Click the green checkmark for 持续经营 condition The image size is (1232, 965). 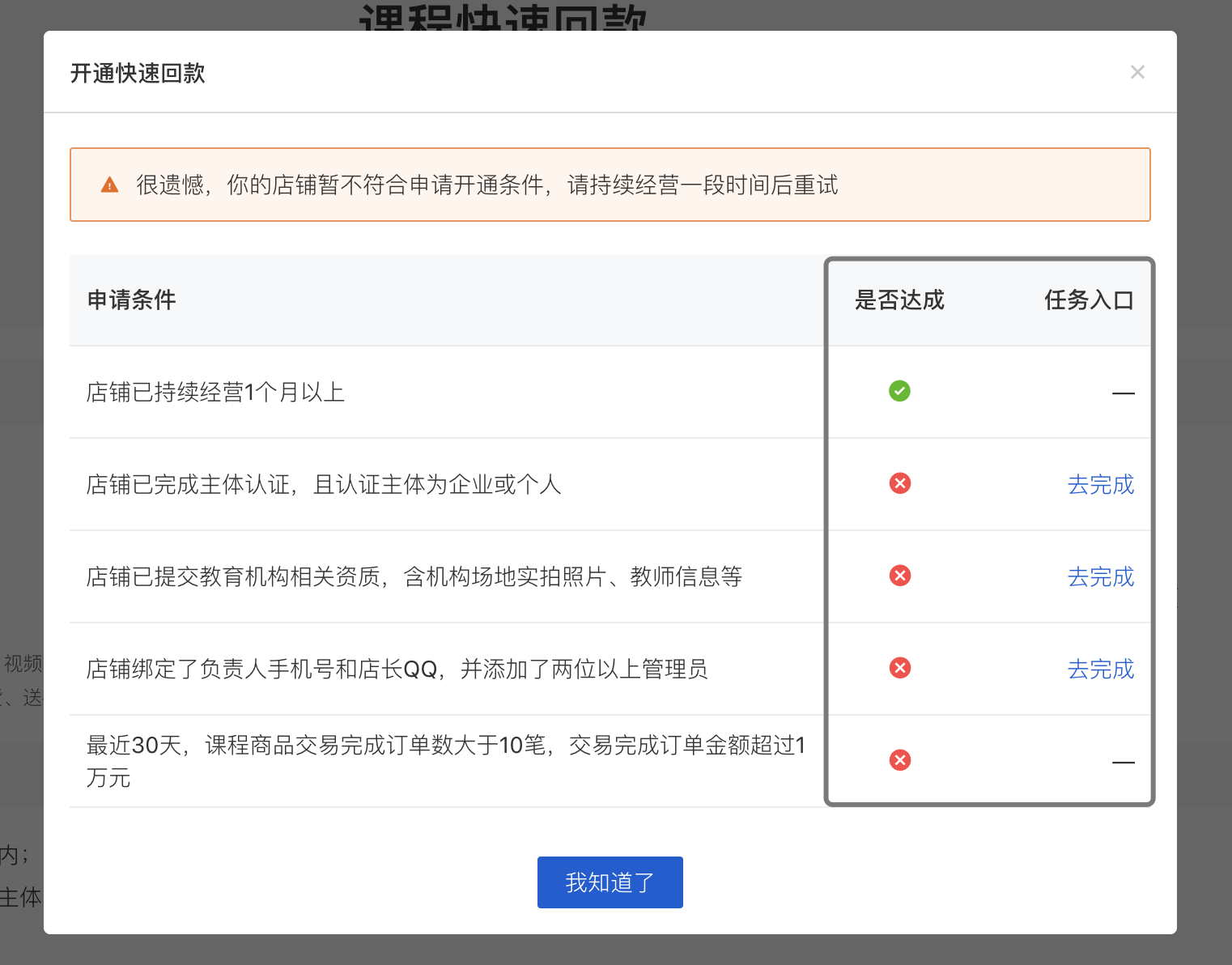[x=899, y=391]
